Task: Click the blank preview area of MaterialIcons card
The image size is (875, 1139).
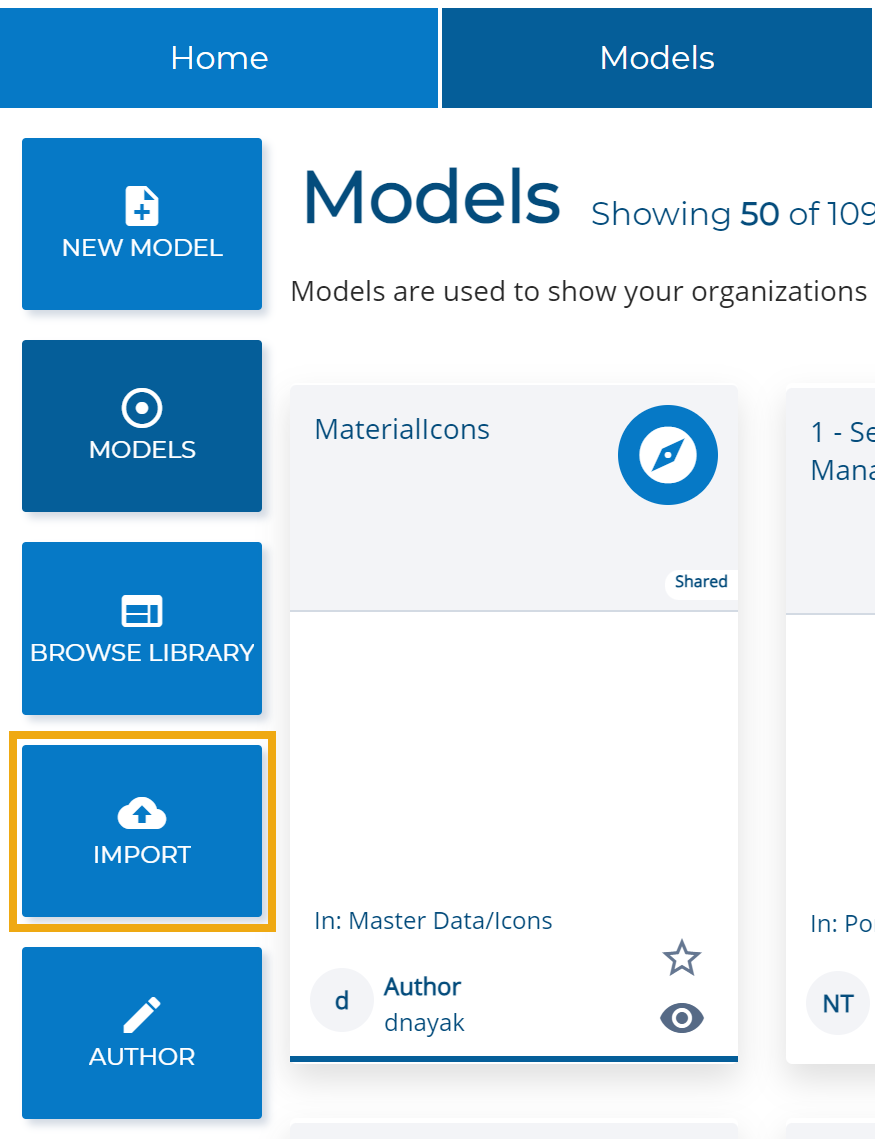Action: click(513, 750)
